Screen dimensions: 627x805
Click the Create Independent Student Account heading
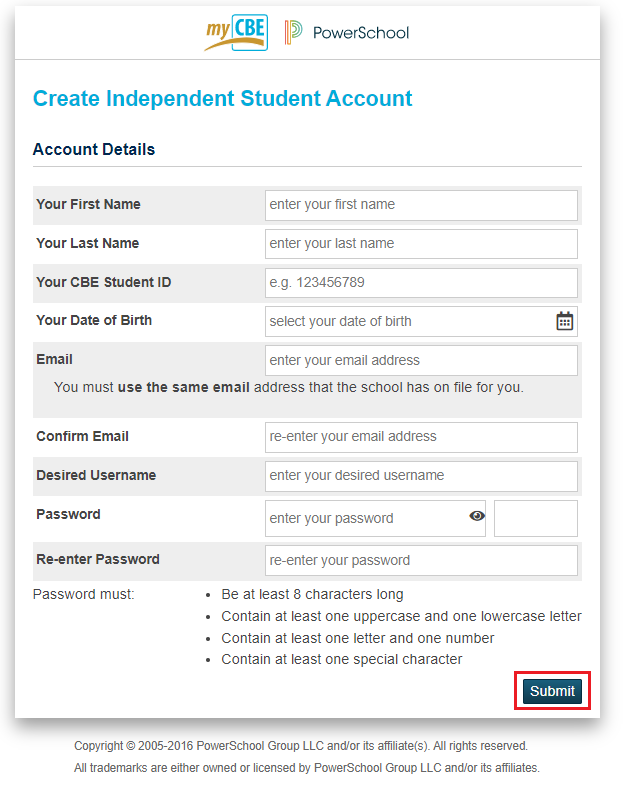point(222,98)
